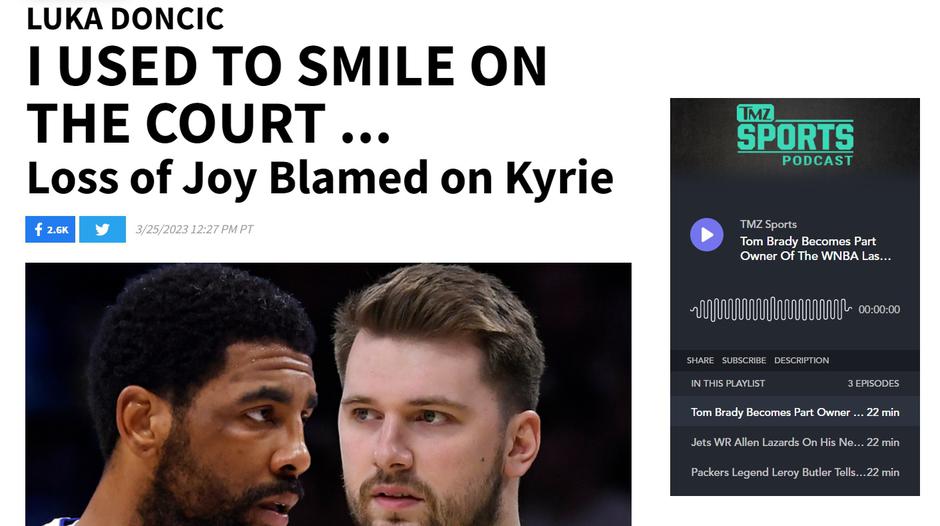Select Jets WR Allen Lazard episode

(795, 442)
